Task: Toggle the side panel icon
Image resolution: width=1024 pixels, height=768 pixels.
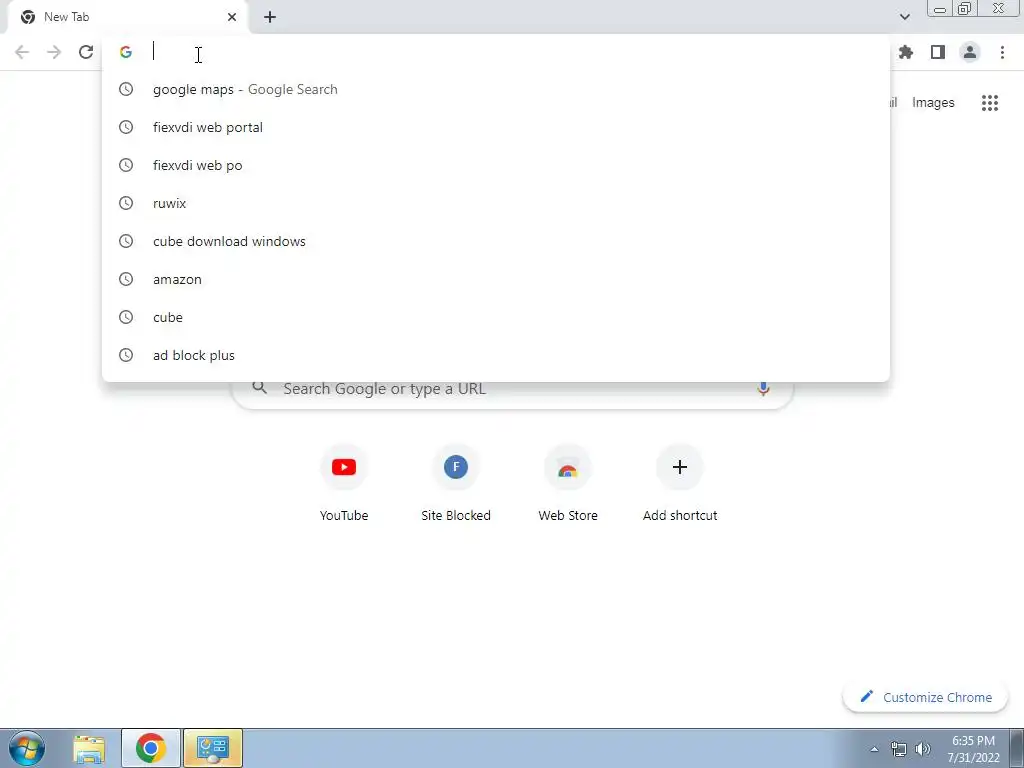Action: click(938, 52)
